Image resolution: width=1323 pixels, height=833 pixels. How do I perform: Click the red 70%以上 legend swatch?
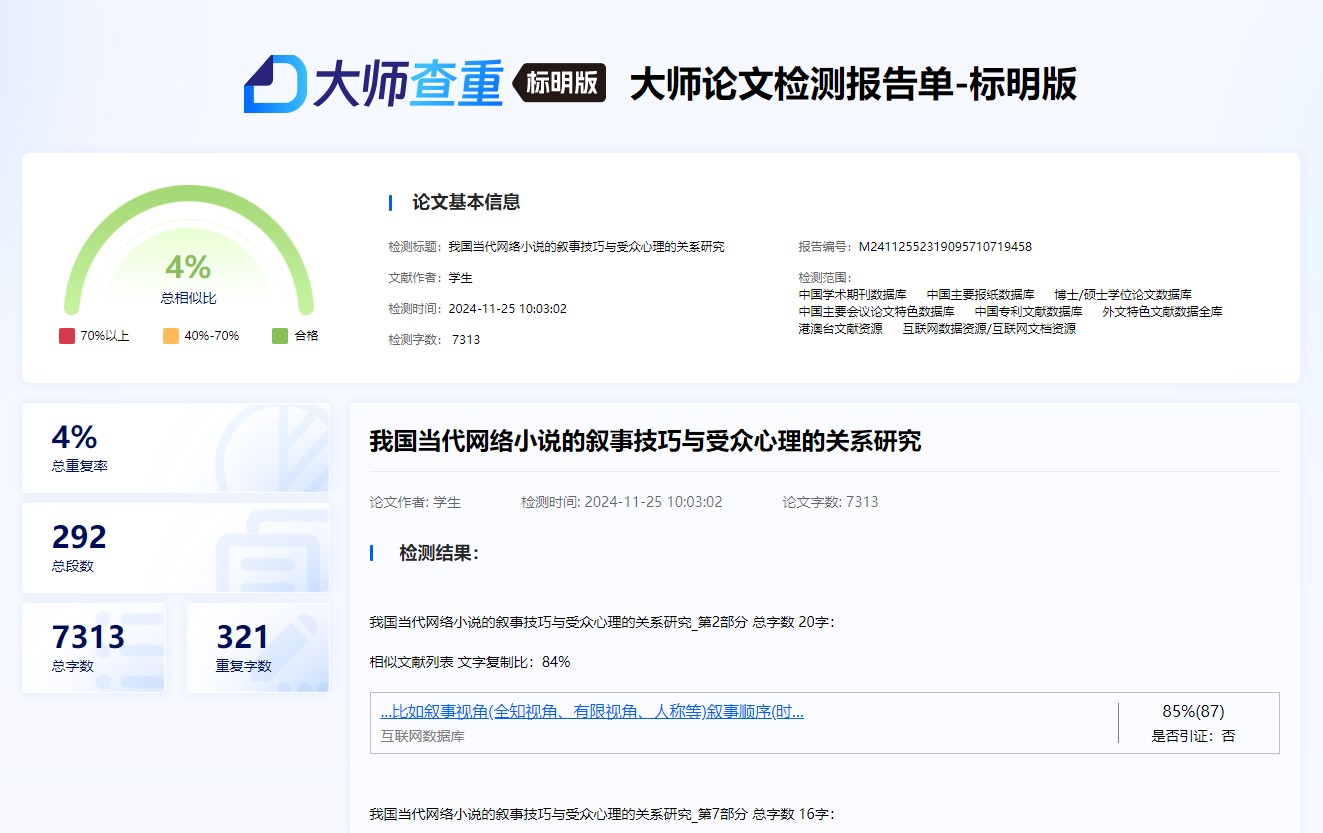(x=67, y=336)
